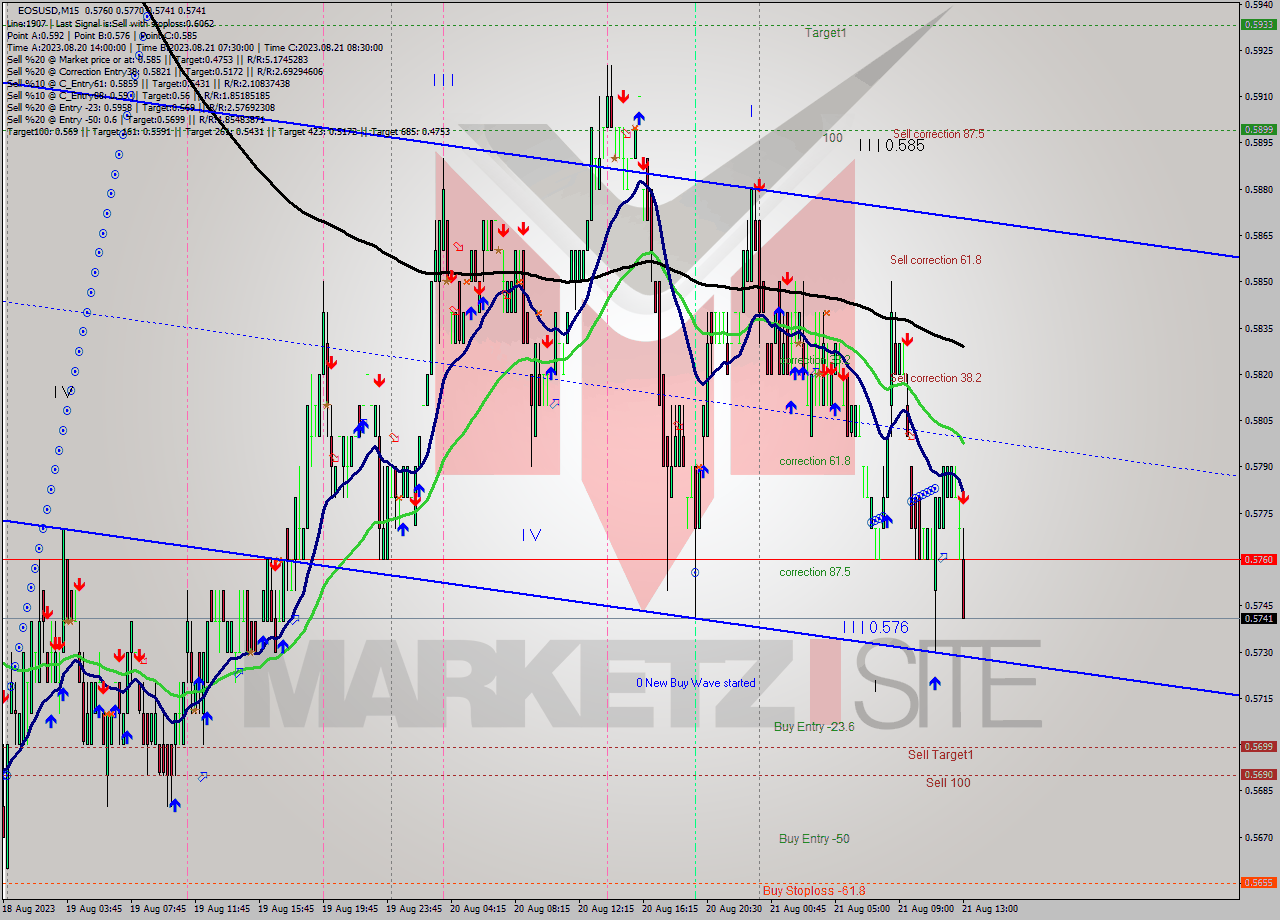Select the 'I I I 0.576' wave label
This screenshot has width=1280, height=920.
point(875,627)
